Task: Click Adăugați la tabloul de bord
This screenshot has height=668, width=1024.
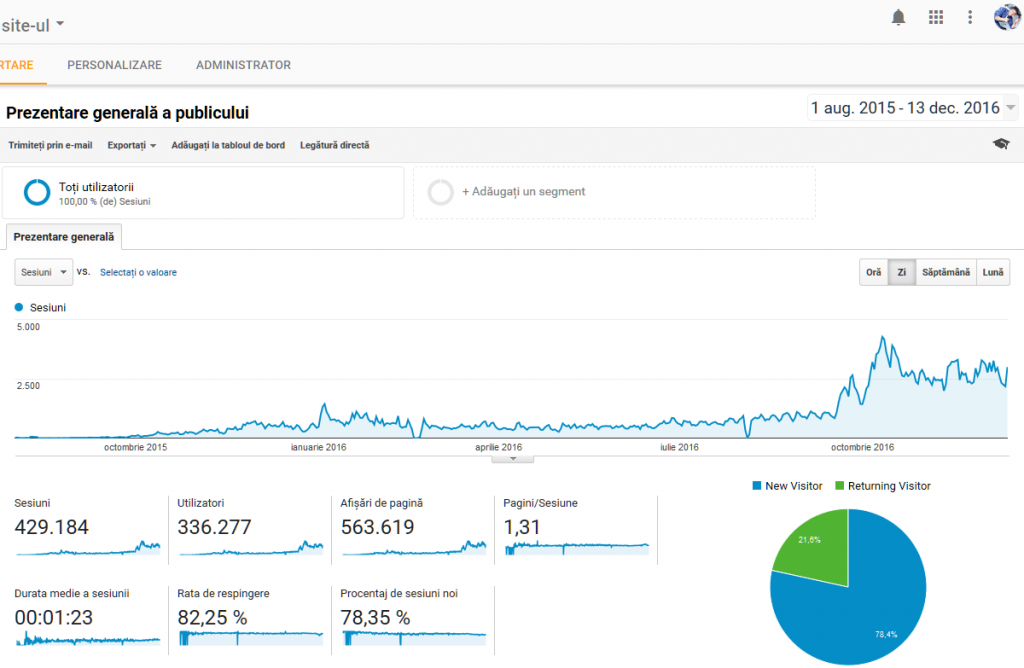Action: [x=229, y=144]
